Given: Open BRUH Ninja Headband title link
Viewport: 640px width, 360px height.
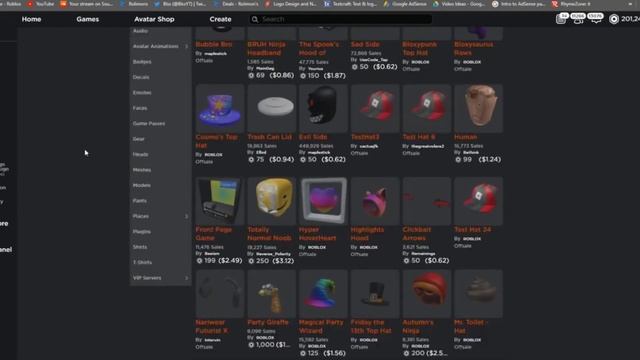Looking at the screenshot, I should 267,48.
